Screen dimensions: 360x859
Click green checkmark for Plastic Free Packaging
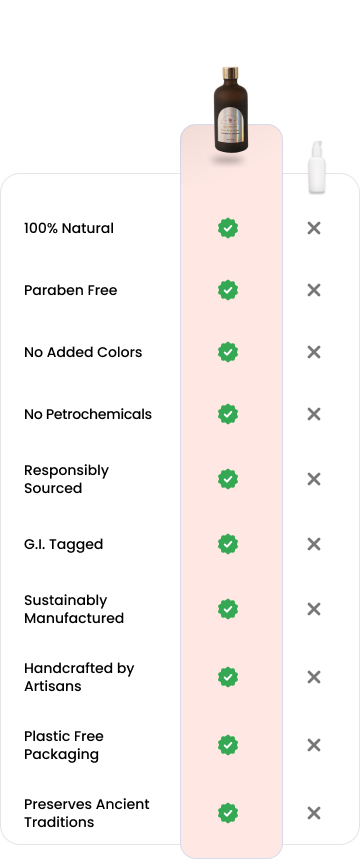[x=228, y=745]
